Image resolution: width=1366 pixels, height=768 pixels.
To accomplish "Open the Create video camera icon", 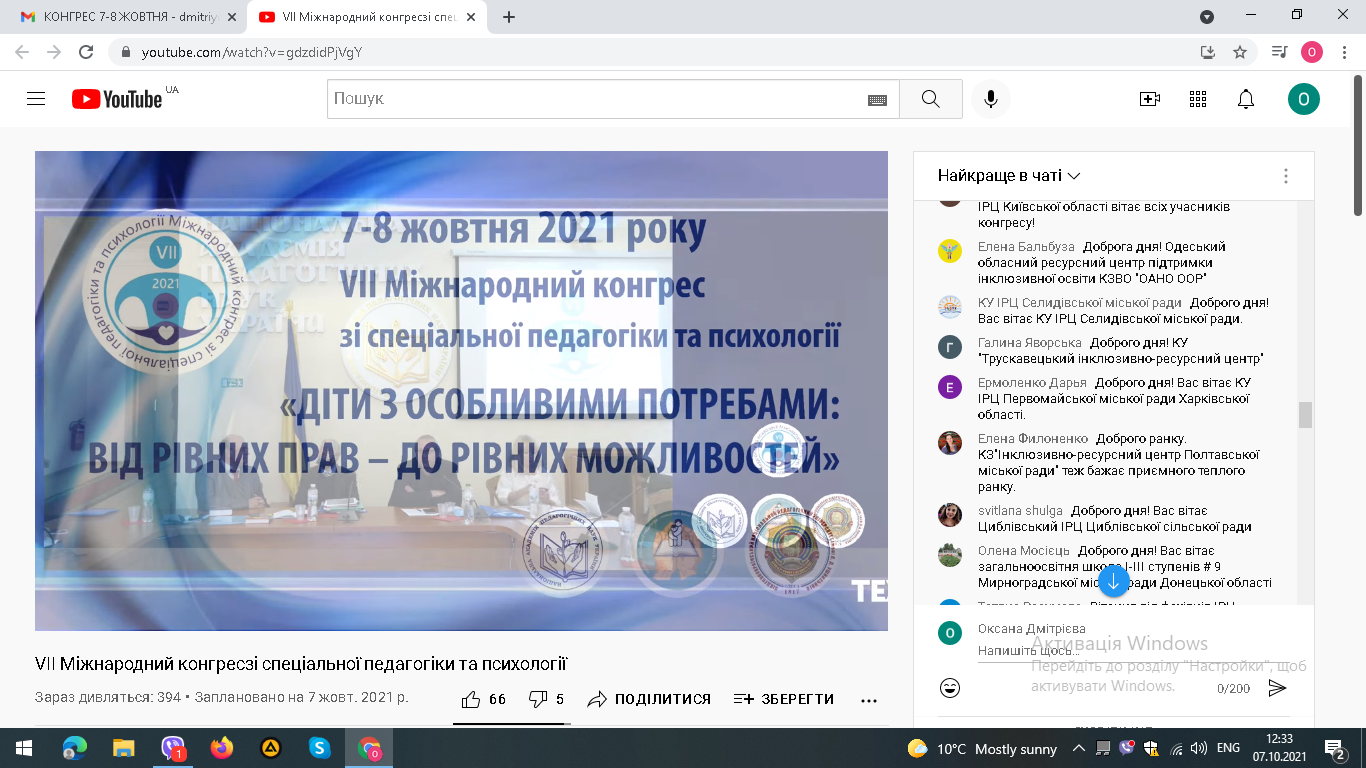I will click(x=1150, y=99).
